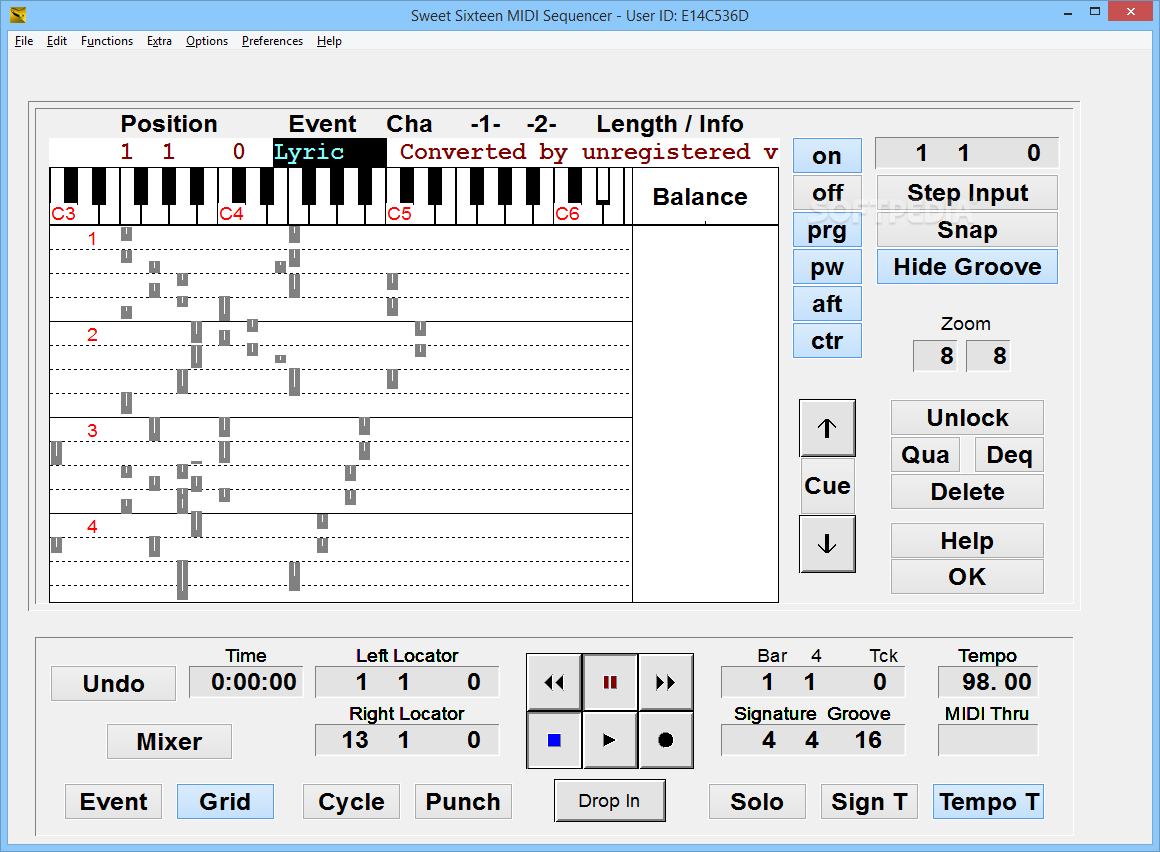Open the Help menu
1160x852 pixels.
click(329, 41)
